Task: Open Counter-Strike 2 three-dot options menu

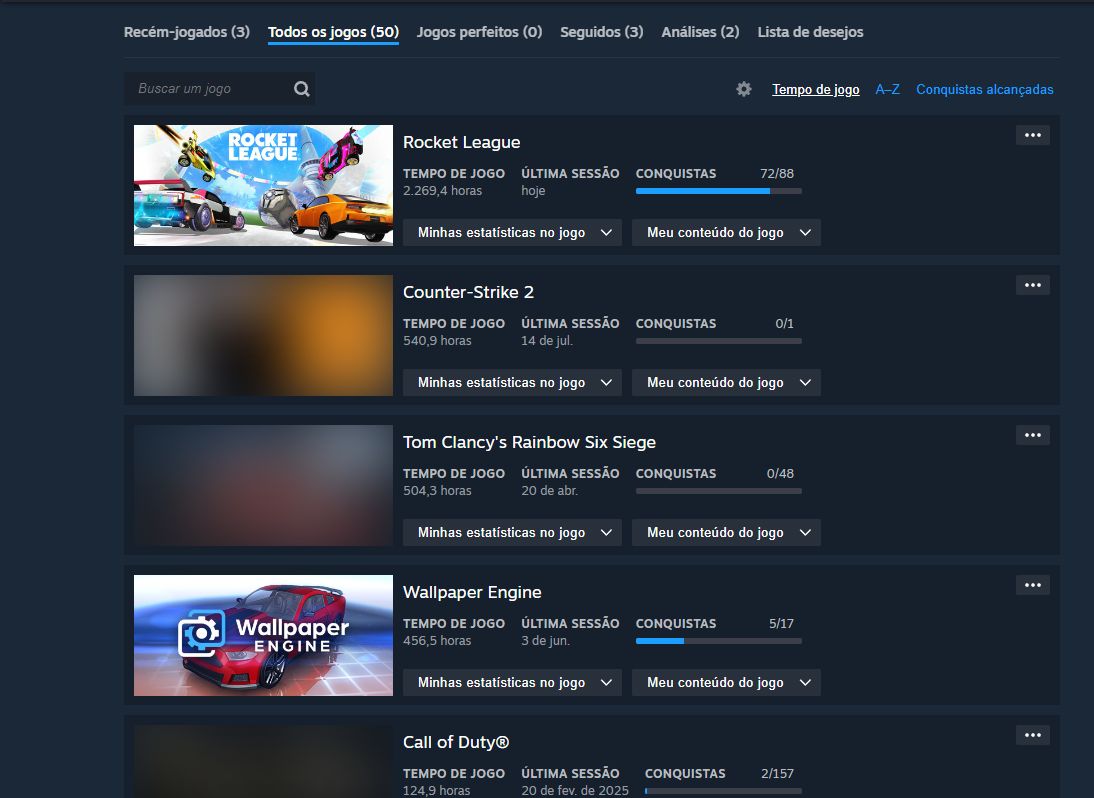Action: [1033, 285]
